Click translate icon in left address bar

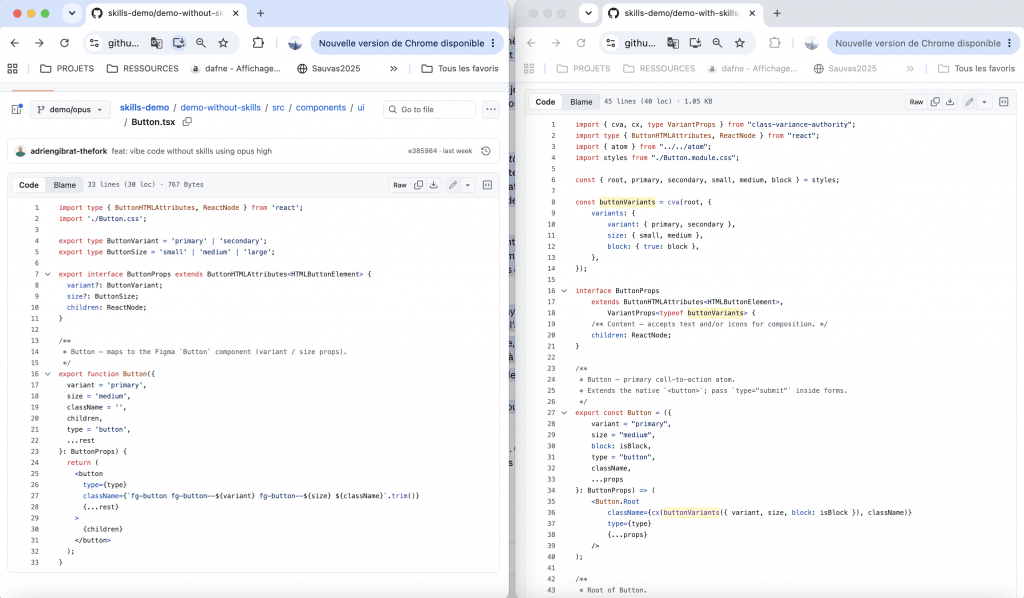[156, 43]
